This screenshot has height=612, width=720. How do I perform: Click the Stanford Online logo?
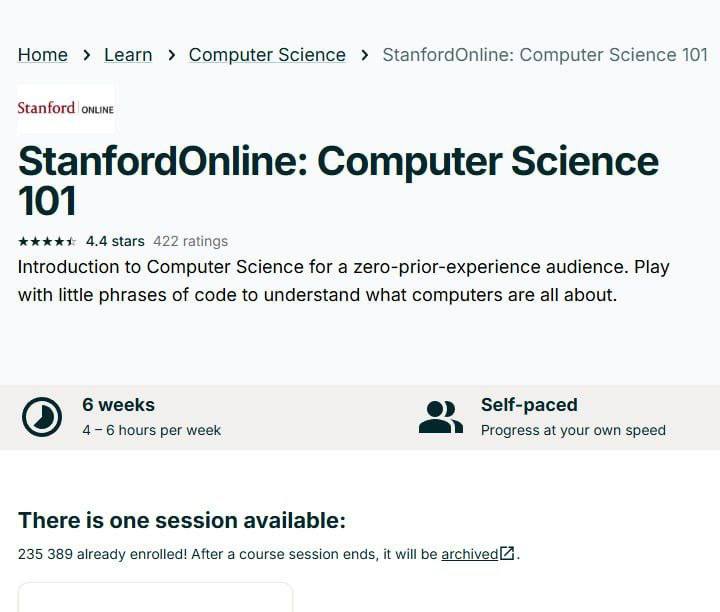click(x=66, y=109)
